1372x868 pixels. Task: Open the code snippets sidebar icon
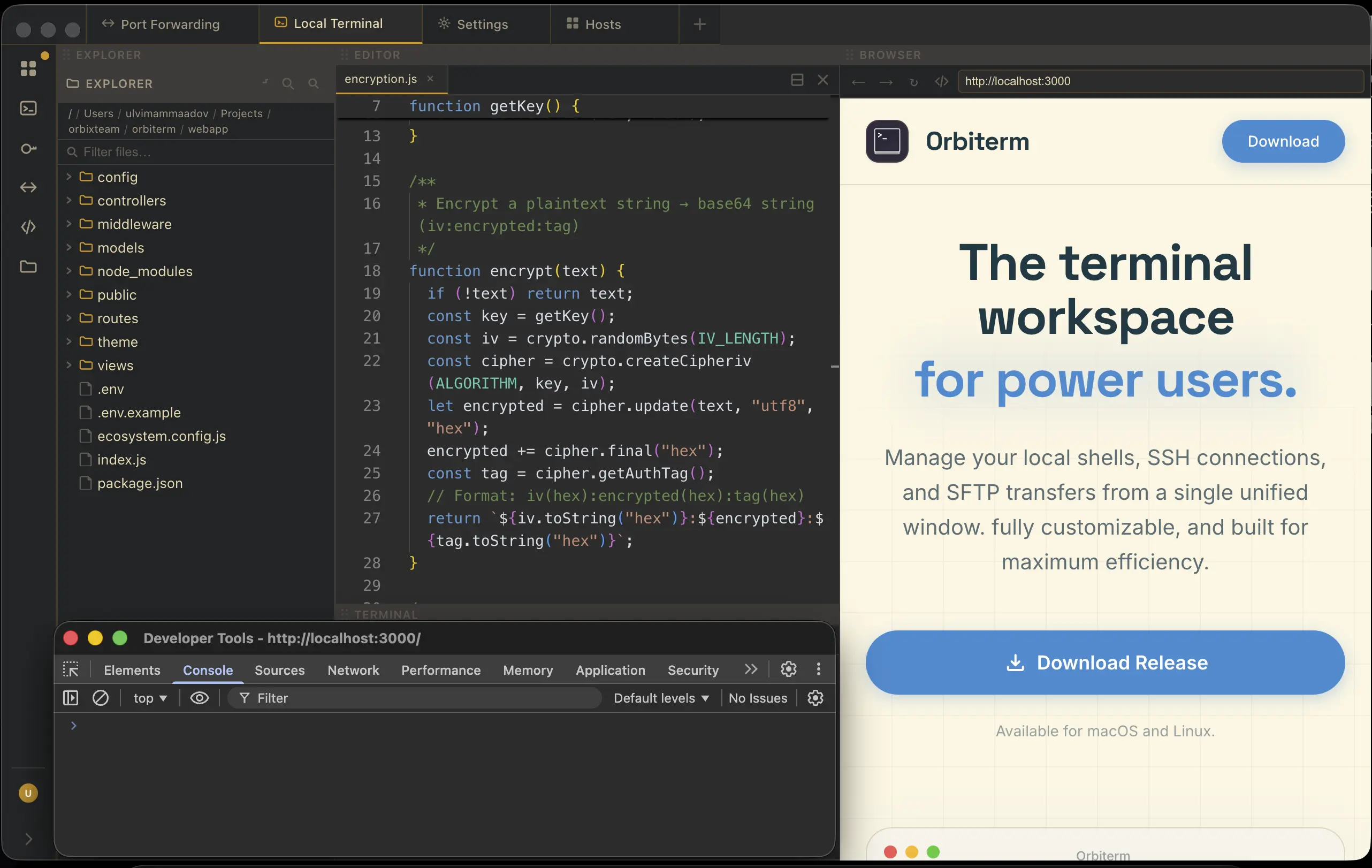(x=28, y=227)
